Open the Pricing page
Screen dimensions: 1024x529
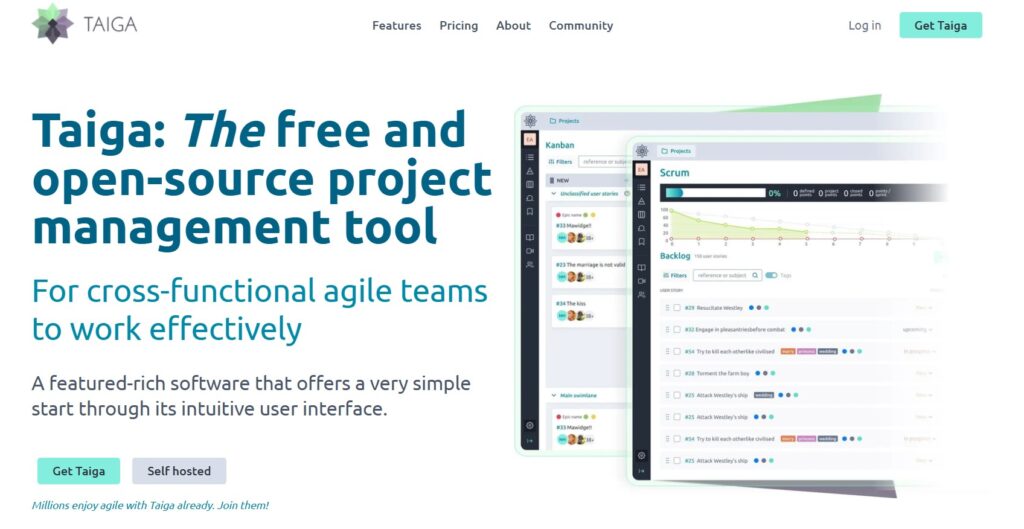[x=458, y=25]
